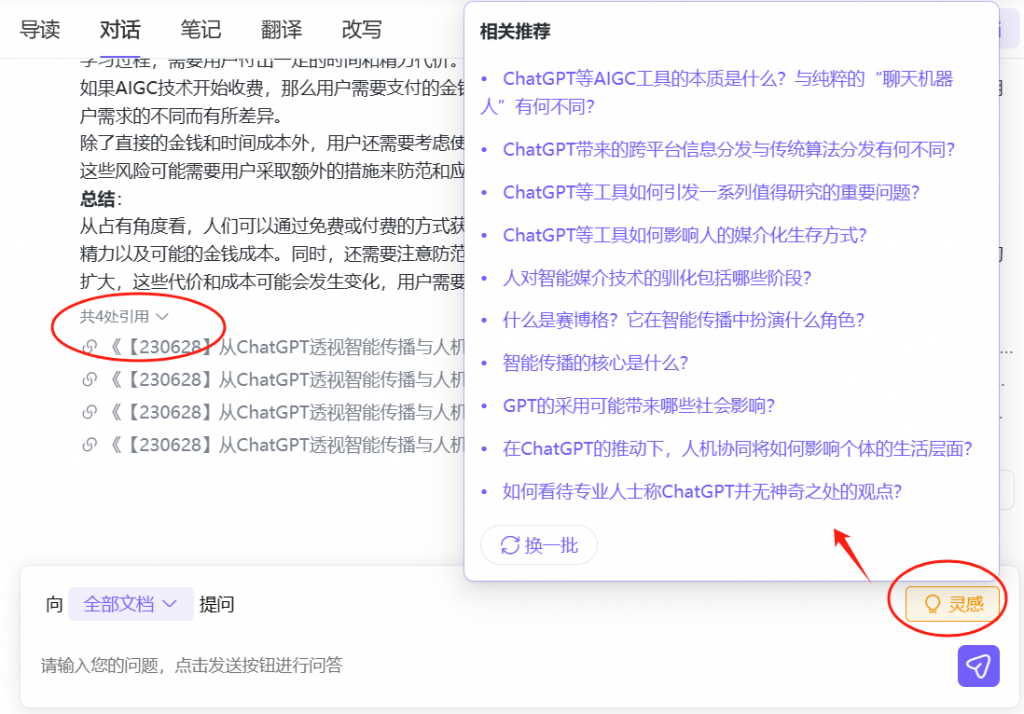Select the 笔记 tab
This screenshot has width=1024, height=714.
[x=200, y=29]
